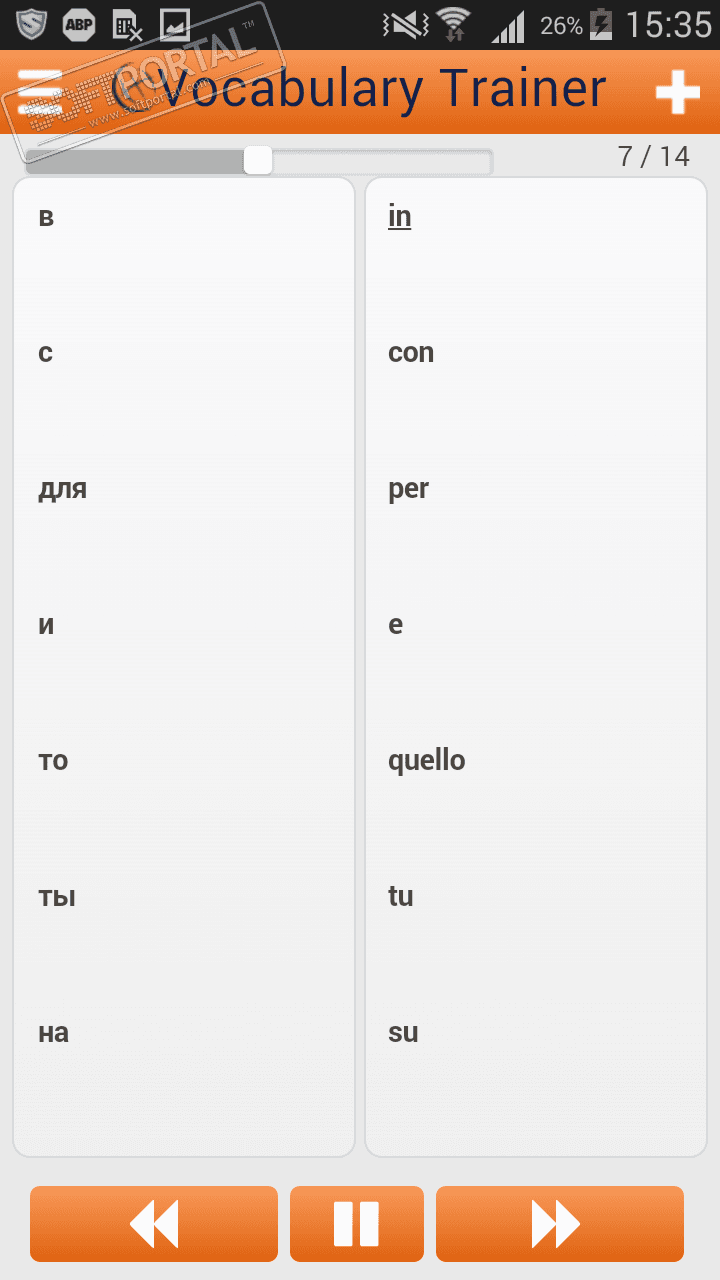Select the Russian word "для"

coord(62,489)
